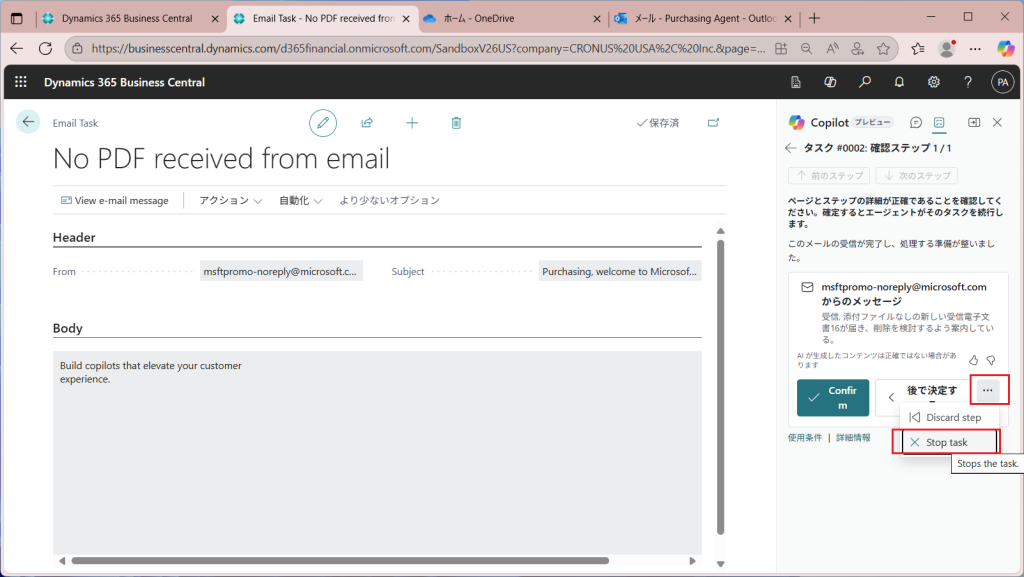The width and height of the screenshot is (1024, 577).
Task: Open the Business Central app launcher waffle
Action: (21, 82)
